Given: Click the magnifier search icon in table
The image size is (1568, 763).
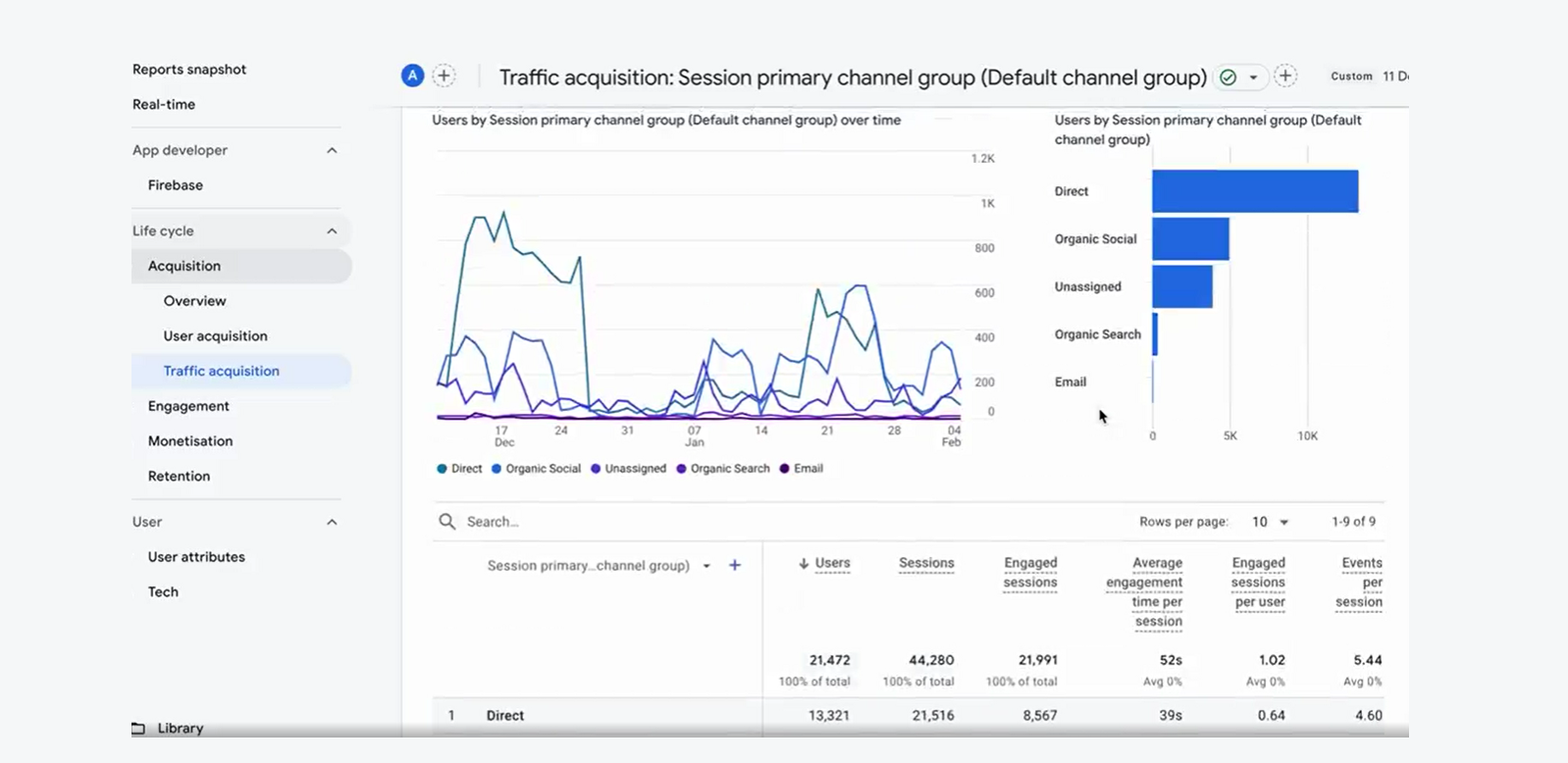Looking at the screenshot, I should pyautogui.click(x=447, y=522).
